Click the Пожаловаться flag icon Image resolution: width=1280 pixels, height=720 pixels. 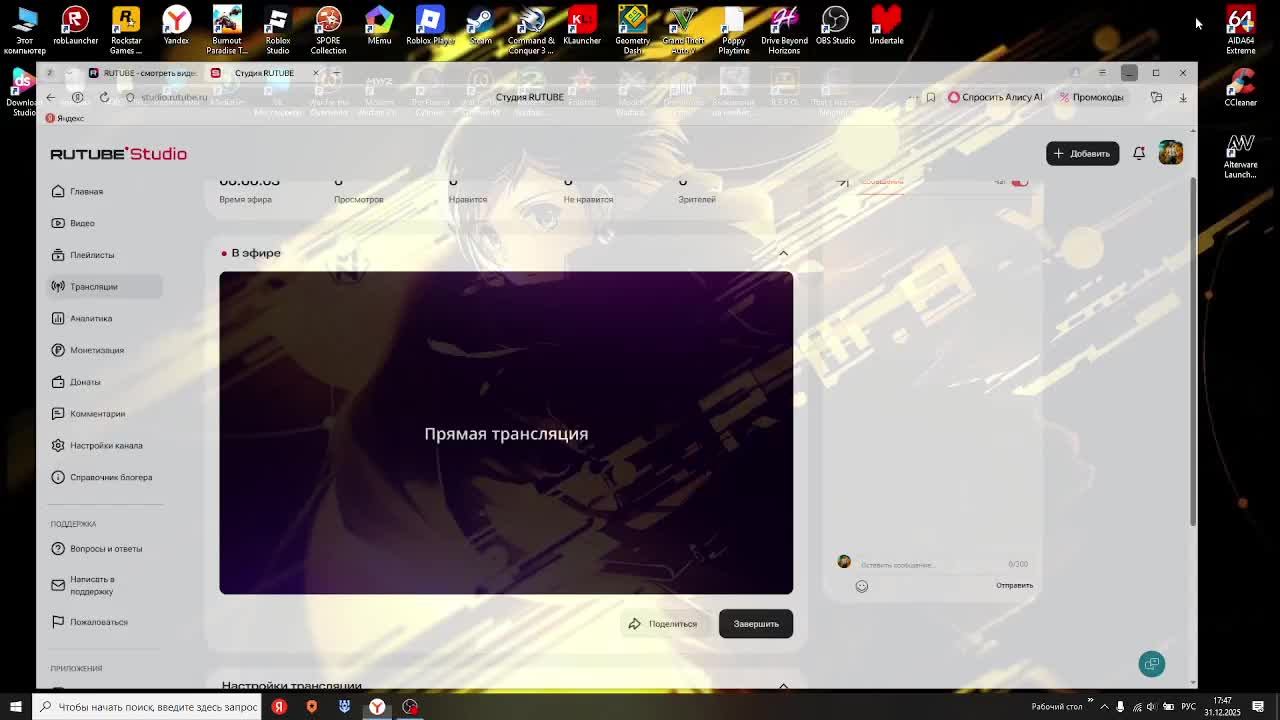pos(58,622)
